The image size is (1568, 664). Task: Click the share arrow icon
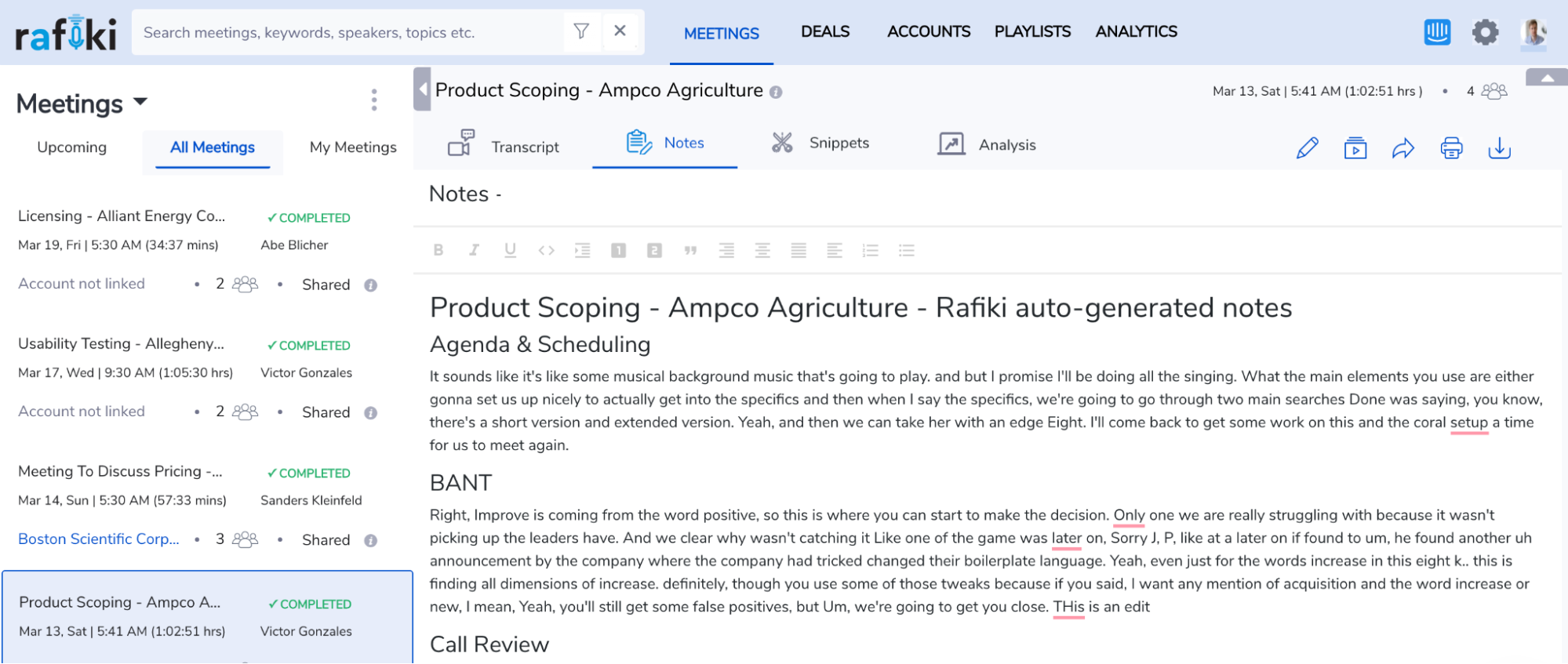pyautogui.click(x=1403, y=147)
